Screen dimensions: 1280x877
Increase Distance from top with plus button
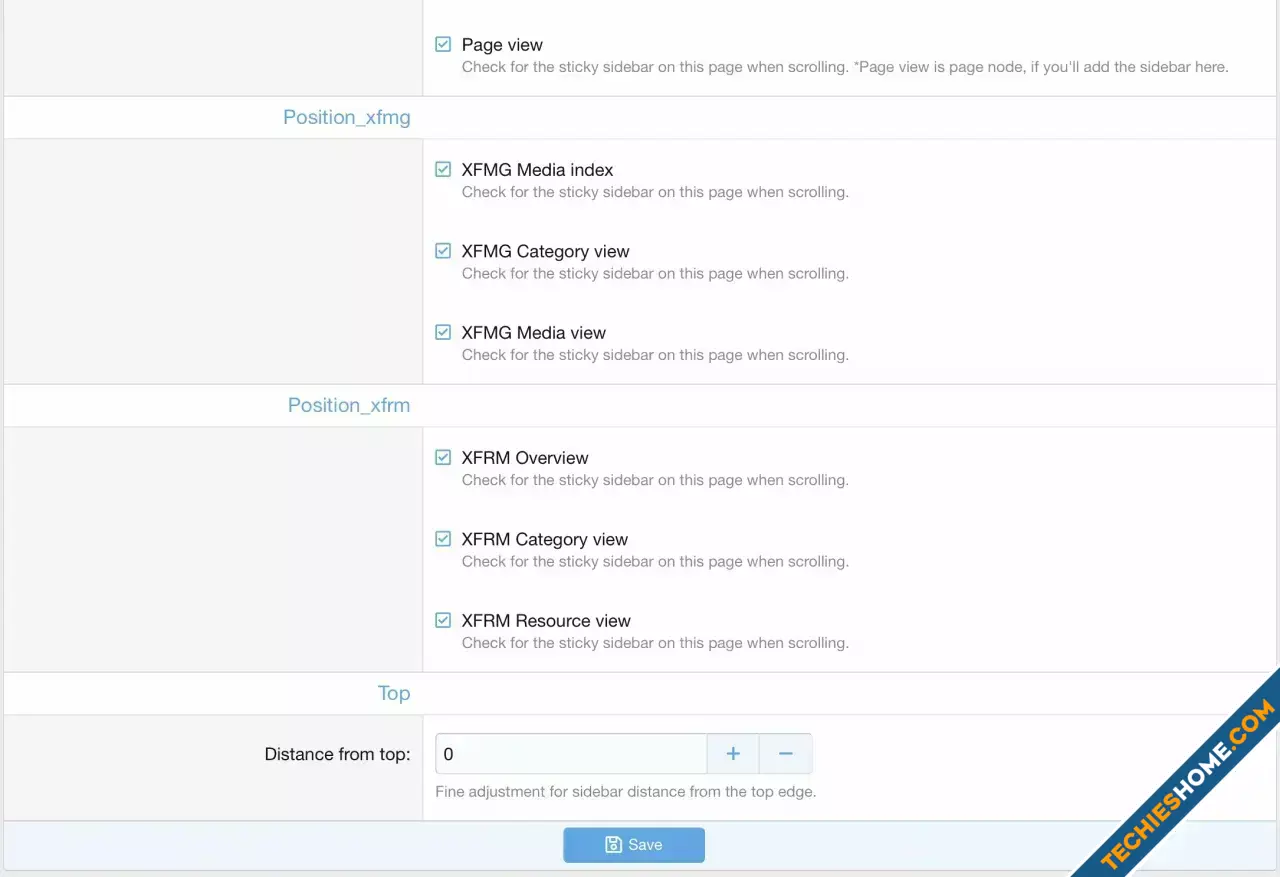(733, 754)
